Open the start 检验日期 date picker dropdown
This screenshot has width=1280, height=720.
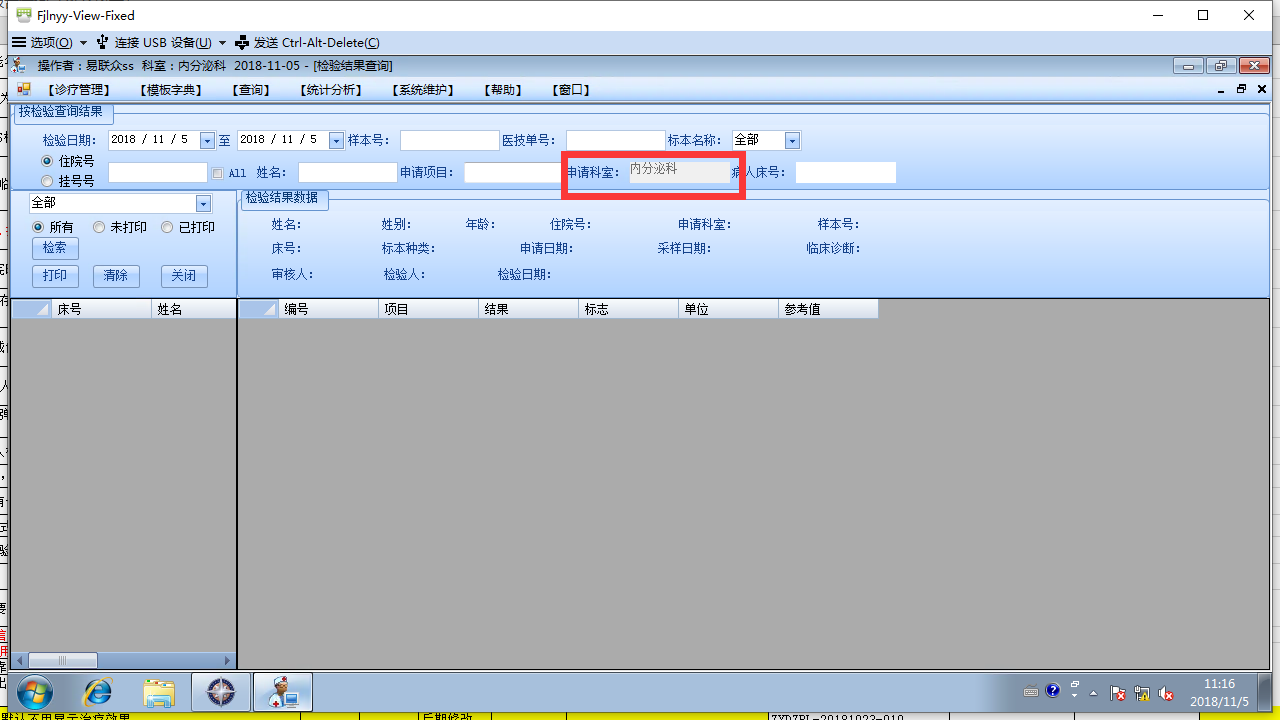point(207,141)
